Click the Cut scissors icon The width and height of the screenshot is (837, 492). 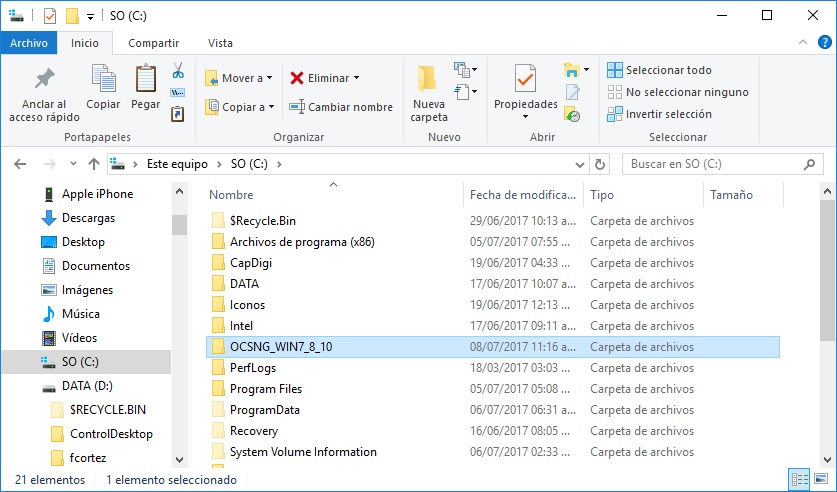178,70
